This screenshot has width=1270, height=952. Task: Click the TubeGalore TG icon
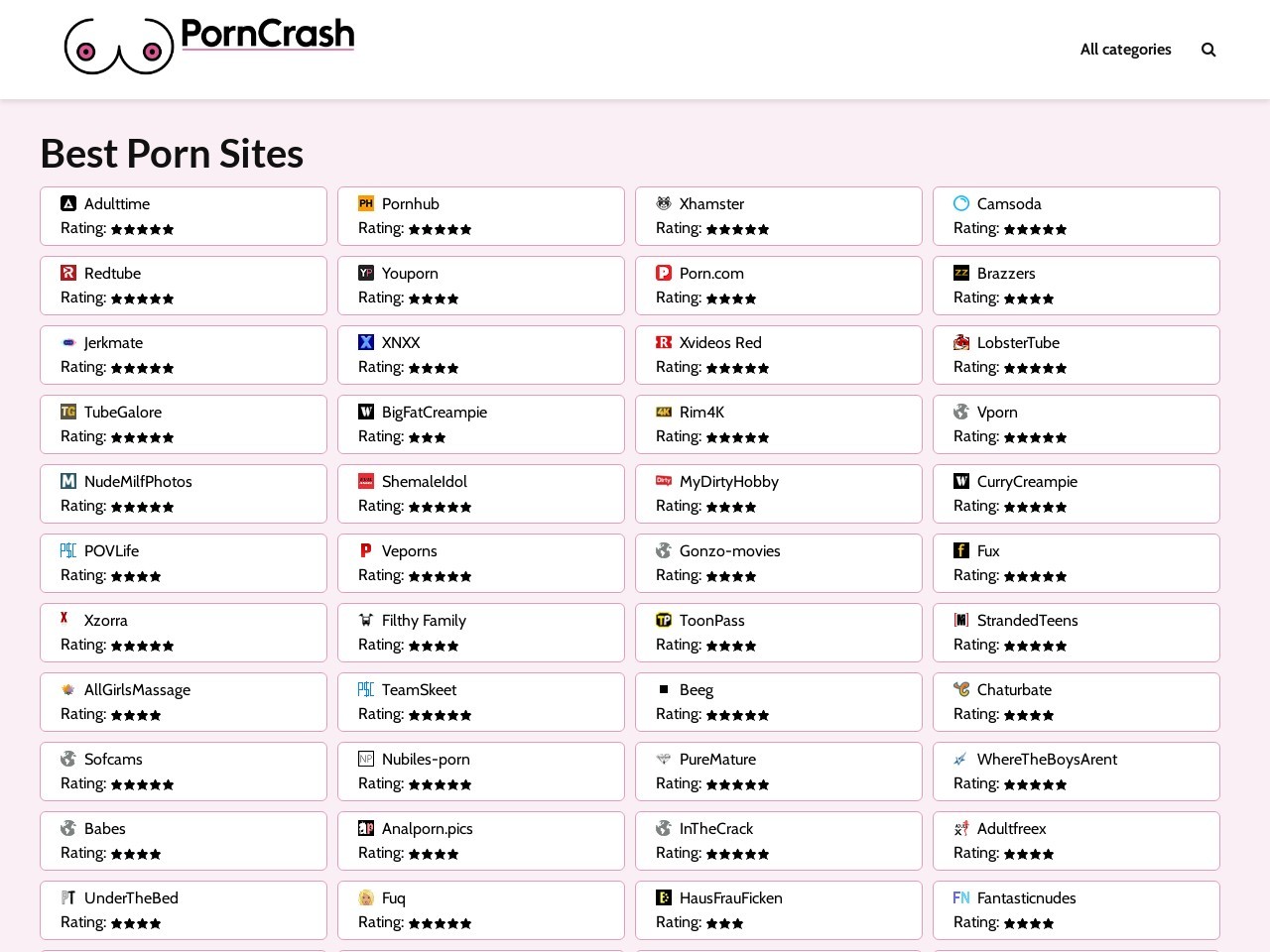[x=68, y=412]
